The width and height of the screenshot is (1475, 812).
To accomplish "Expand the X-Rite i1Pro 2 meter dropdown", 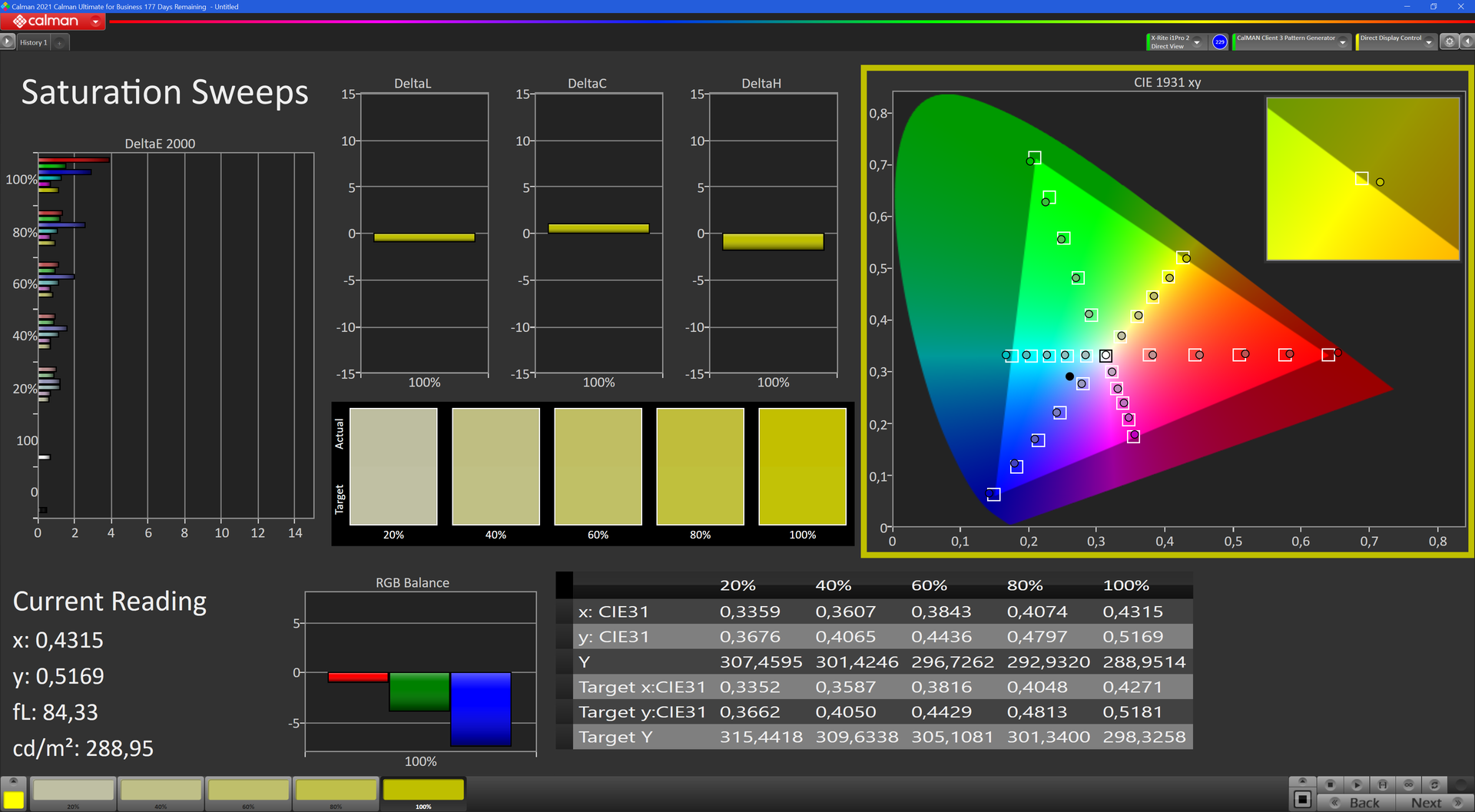I will coord(1197,43).
